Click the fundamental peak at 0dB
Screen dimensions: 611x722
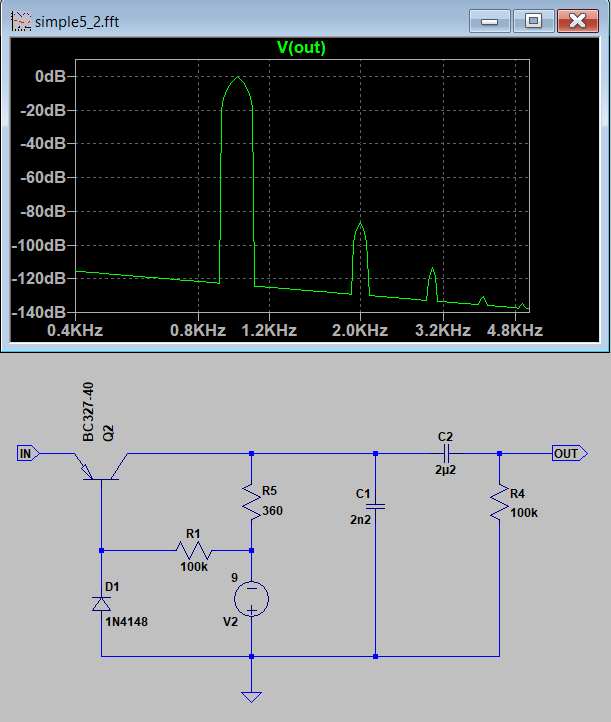pyautogui.click(x=238, y=77)
